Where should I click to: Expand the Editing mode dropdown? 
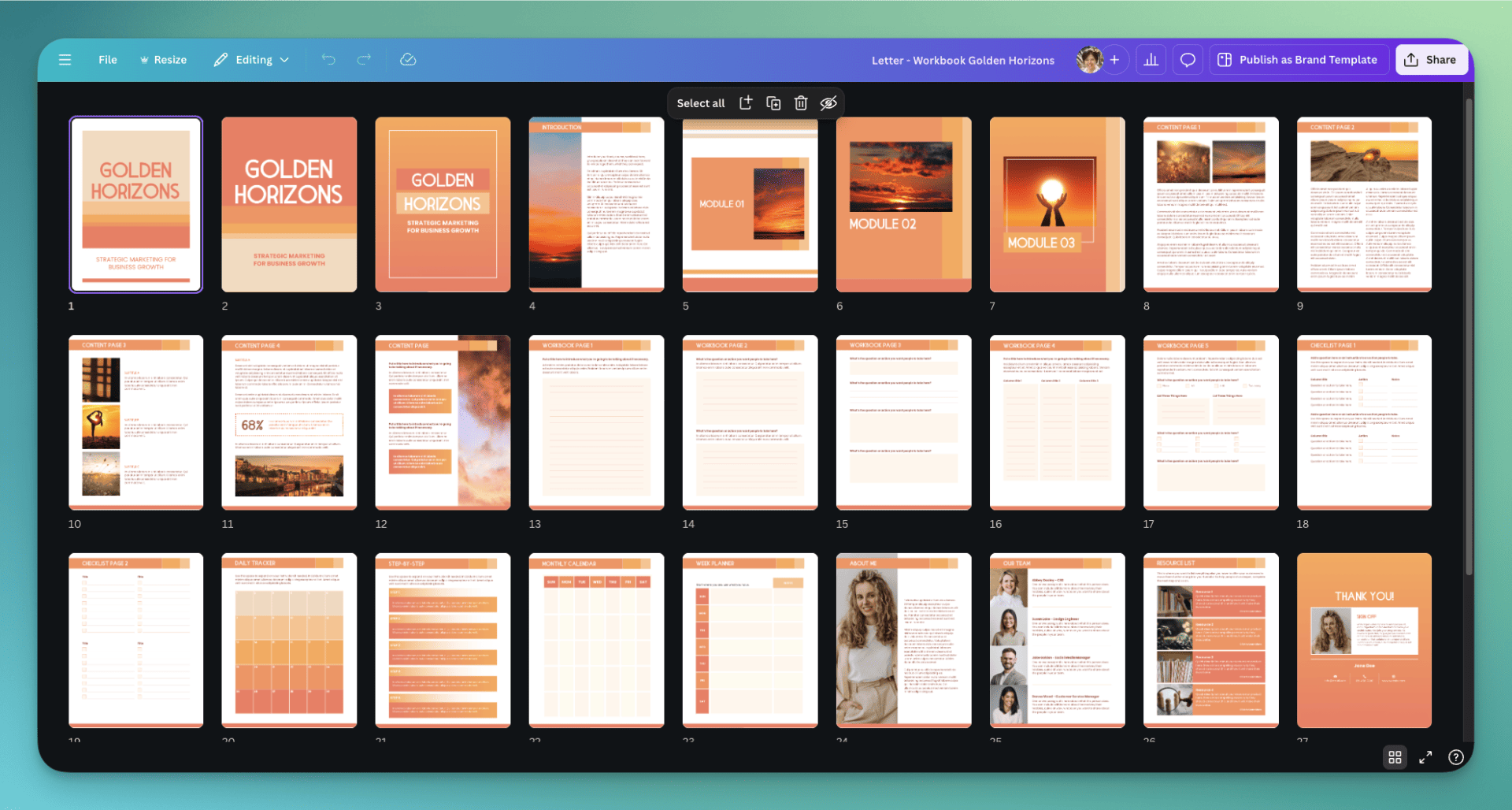[x=252, y=60]
